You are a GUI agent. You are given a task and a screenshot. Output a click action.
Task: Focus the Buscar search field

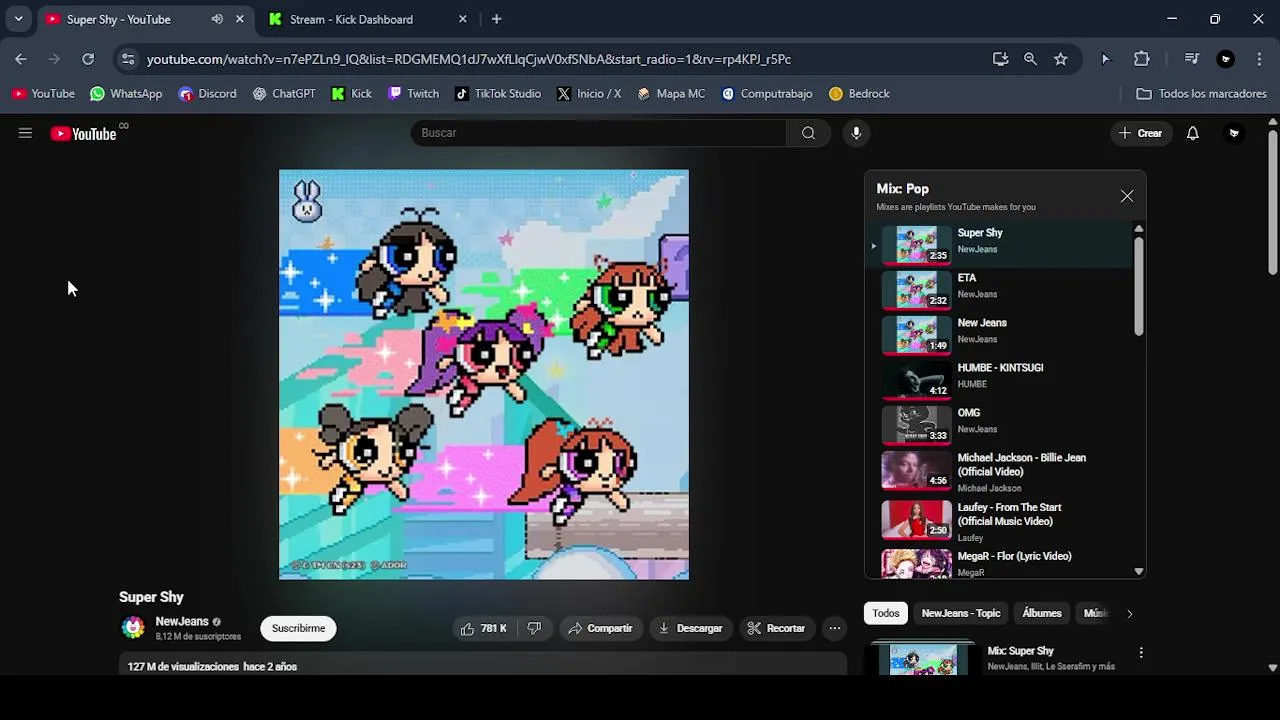pyautogui.click(x=598, y=133)
